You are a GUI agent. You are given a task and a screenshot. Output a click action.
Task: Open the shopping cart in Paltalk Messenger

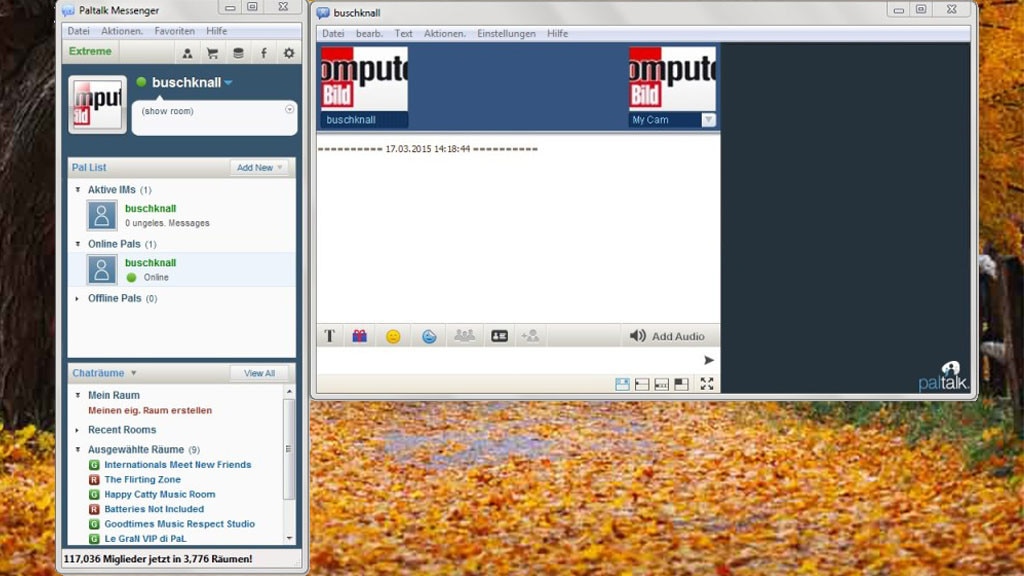tap(212, 51)
